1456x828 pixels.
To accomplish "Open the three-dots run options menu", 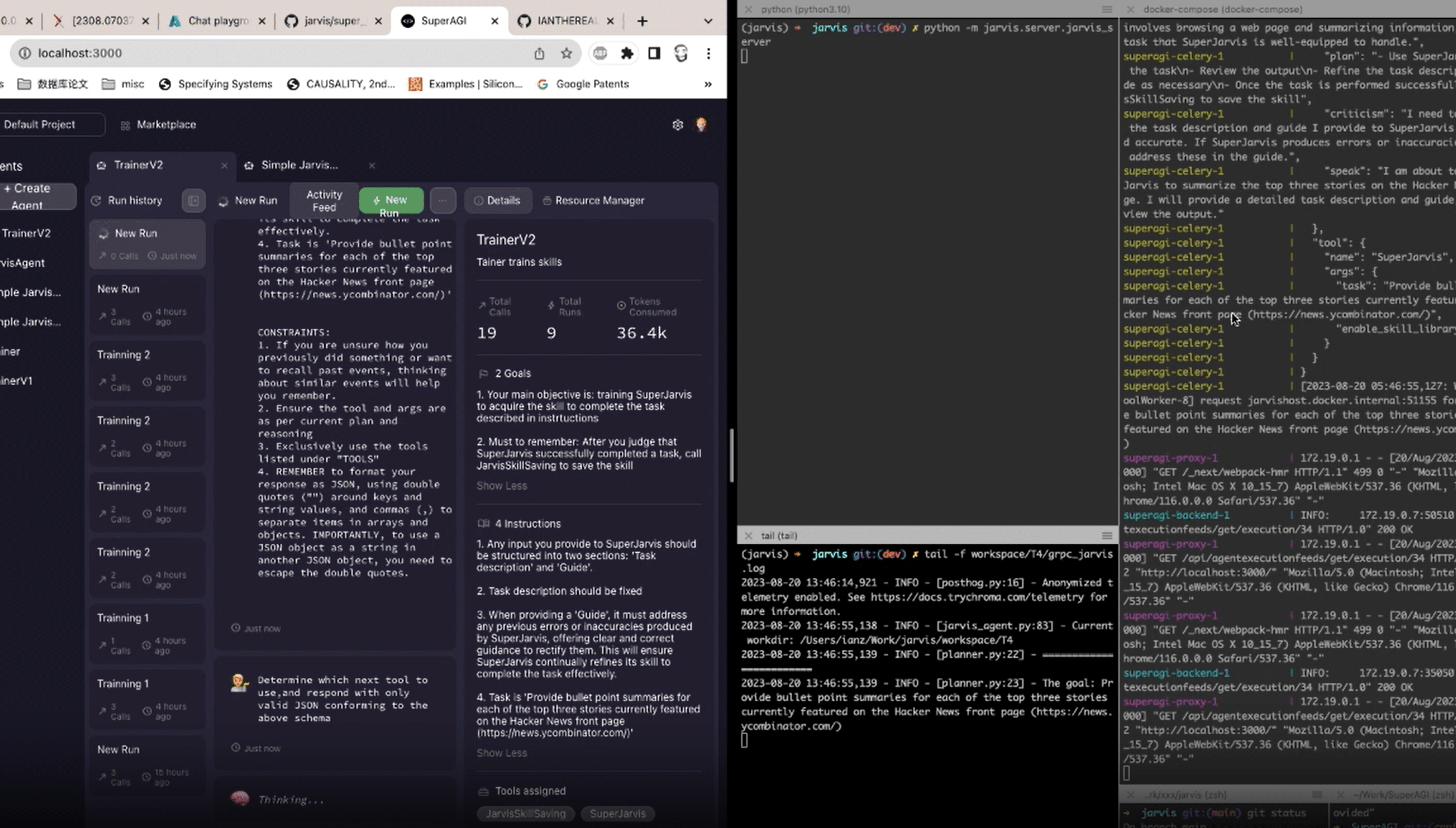I will [442, 200].
